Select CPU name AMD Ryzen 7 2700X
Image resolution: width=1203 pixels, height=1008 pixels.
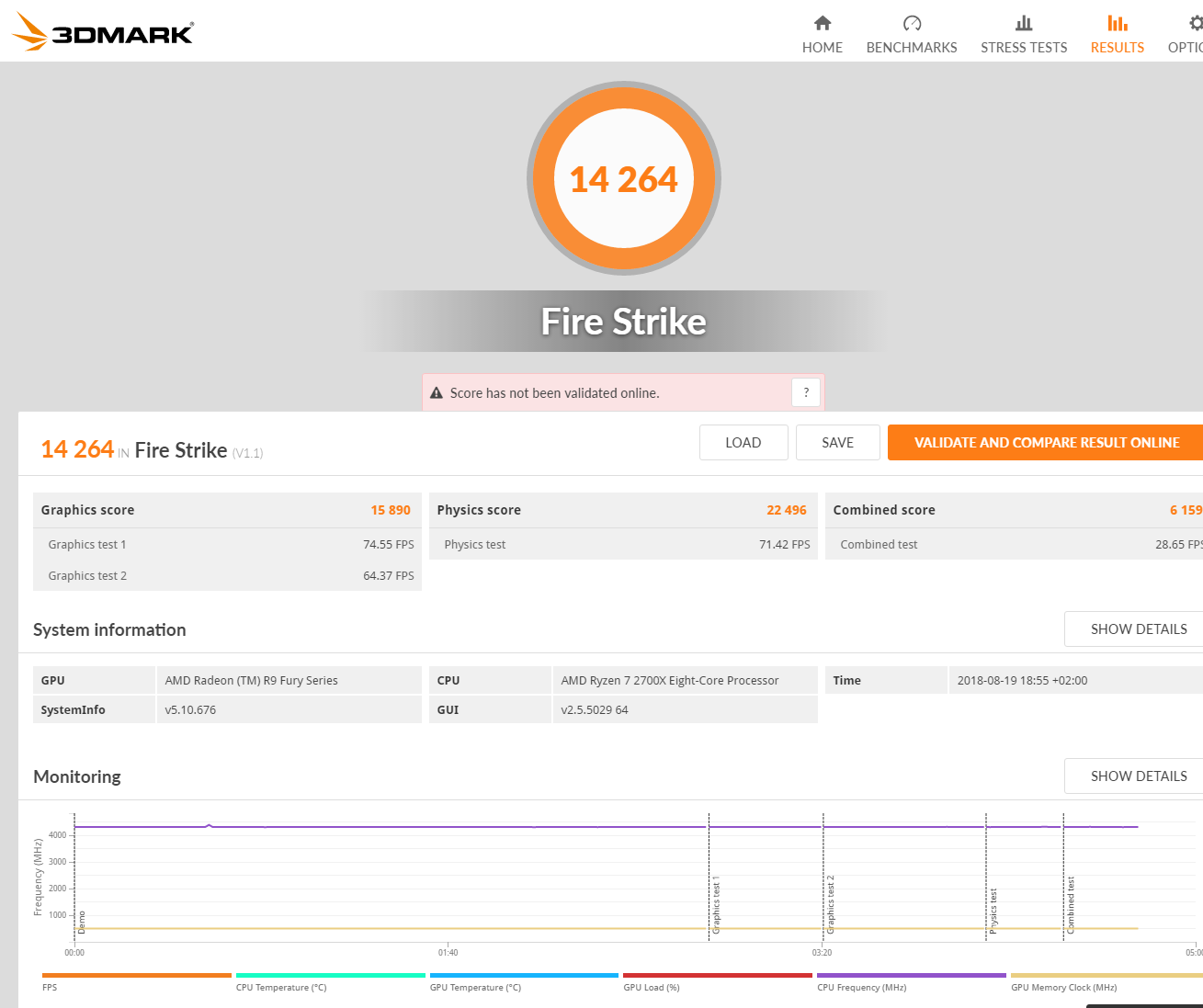pyautogui.click(x=670, y=681)
